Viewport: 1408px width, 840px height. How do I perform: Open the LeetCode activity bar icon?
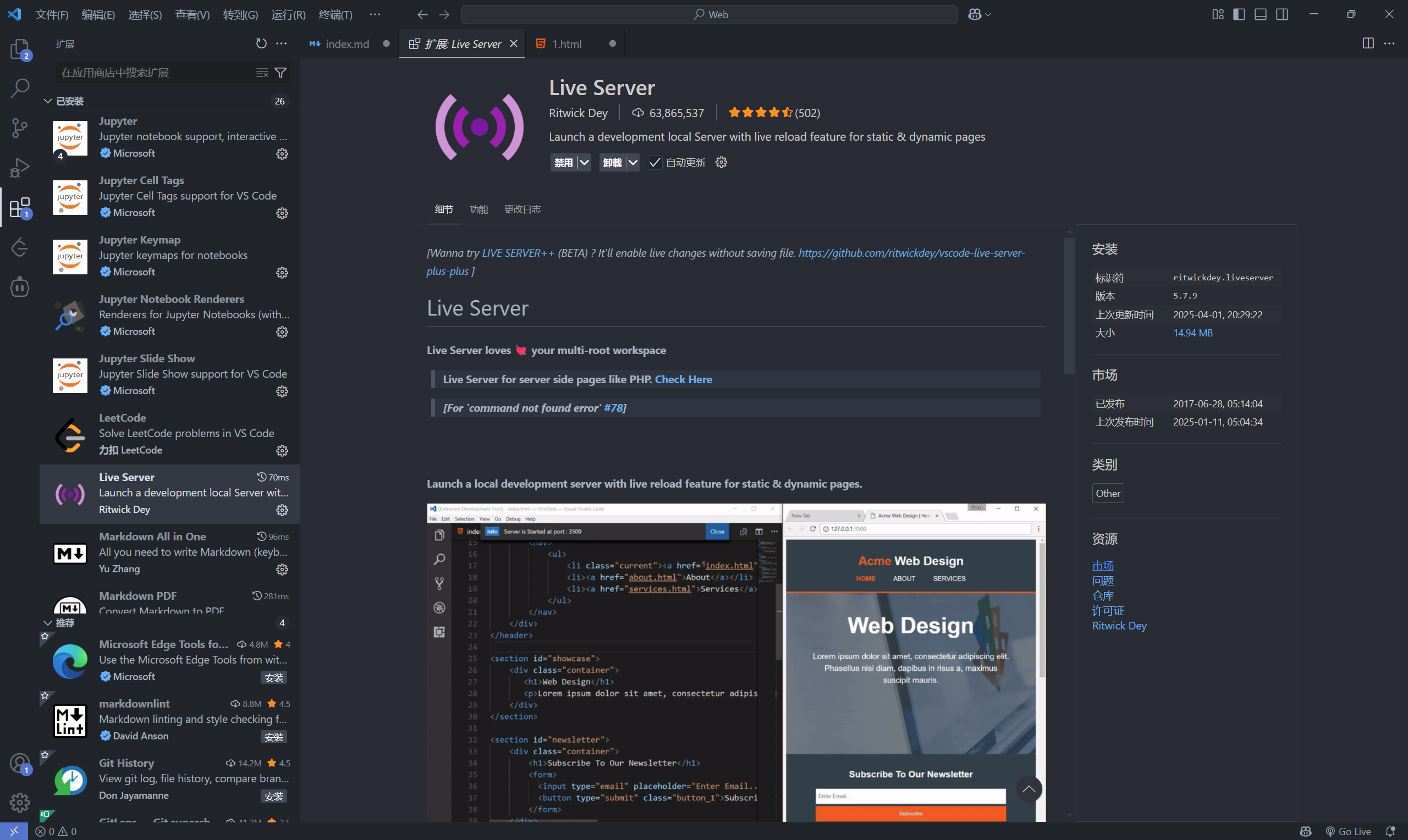tap(20, 247)
